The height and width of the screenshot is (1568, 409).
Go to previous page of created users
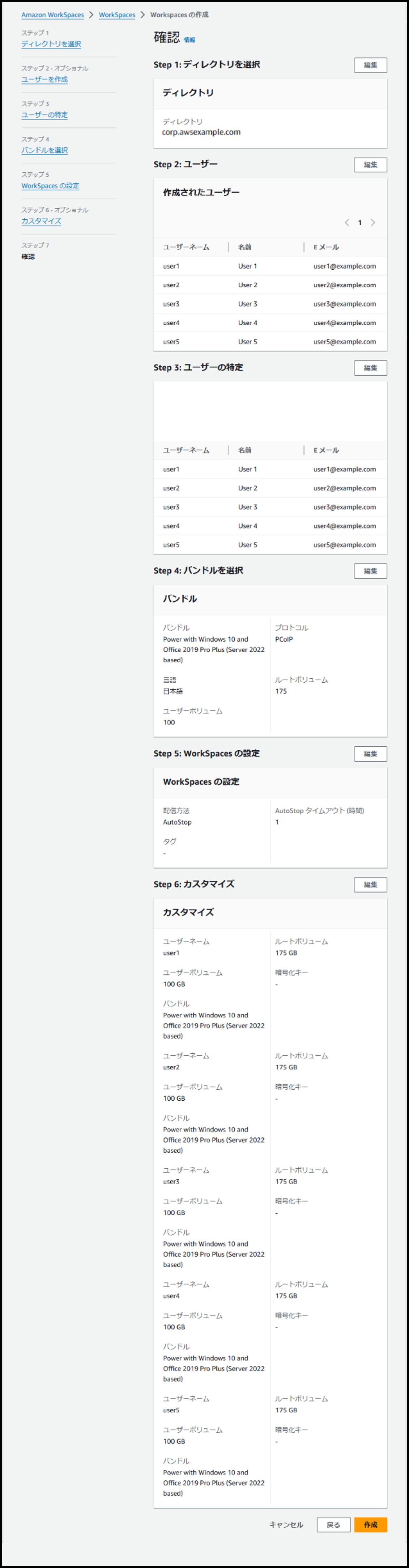pyautogui.click(x=347, y=223)
